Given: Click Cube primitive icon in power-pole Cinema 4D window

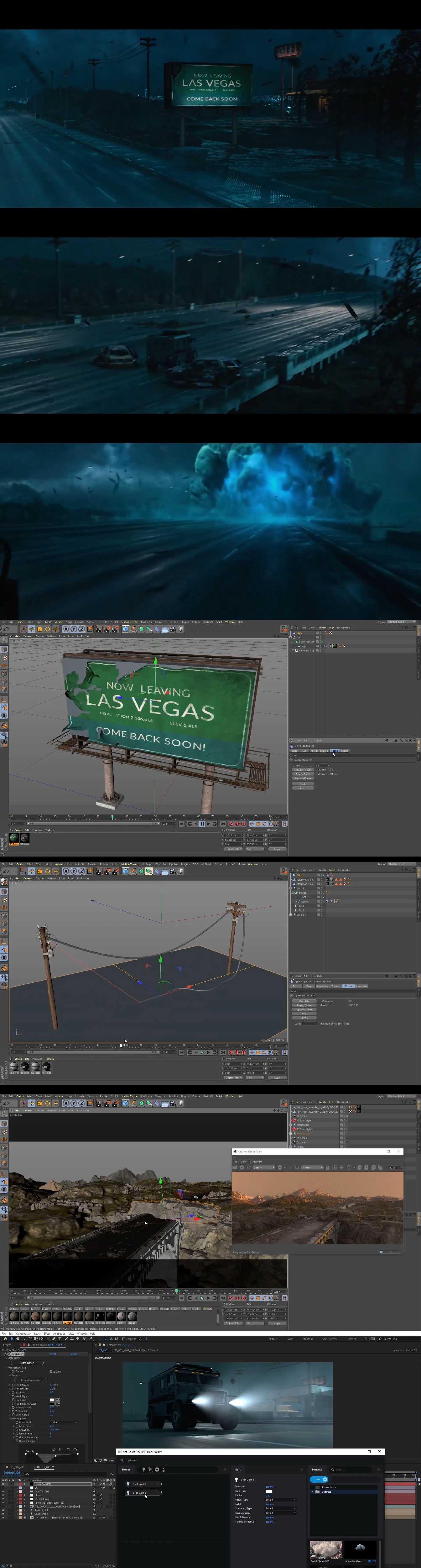Looking at the screenshot, I should click(x=125, y=871).
